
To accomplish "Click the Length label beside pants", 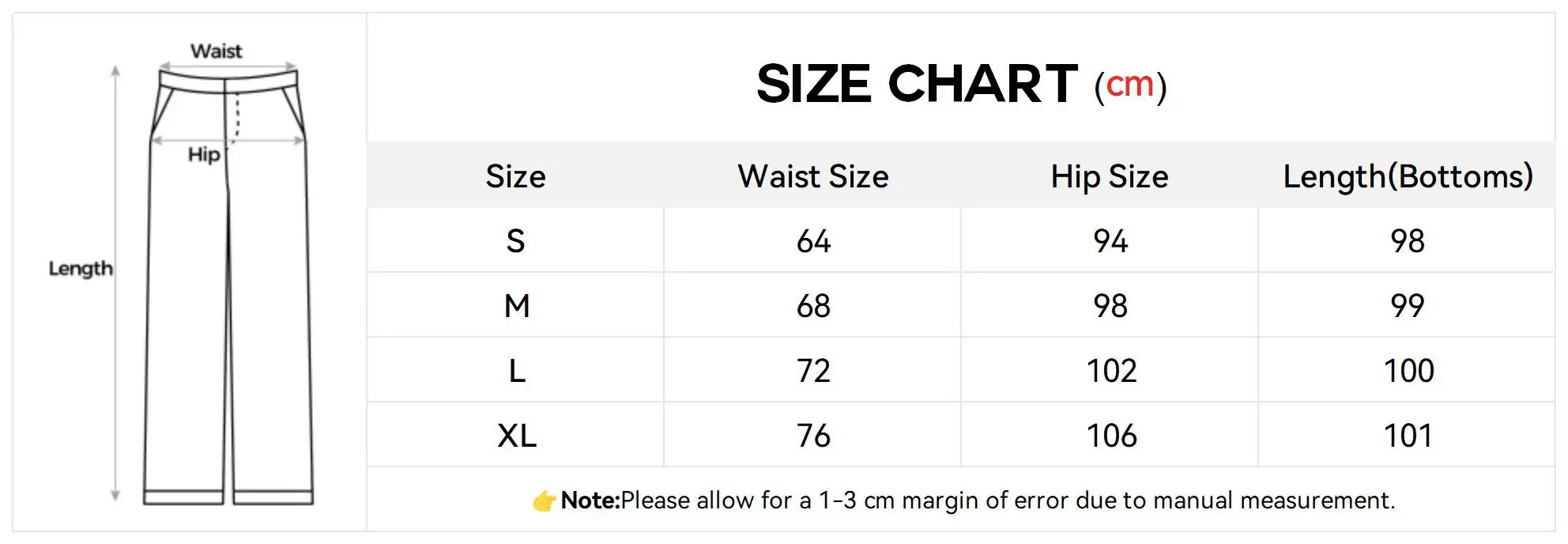I will click(x=81, y=269).
